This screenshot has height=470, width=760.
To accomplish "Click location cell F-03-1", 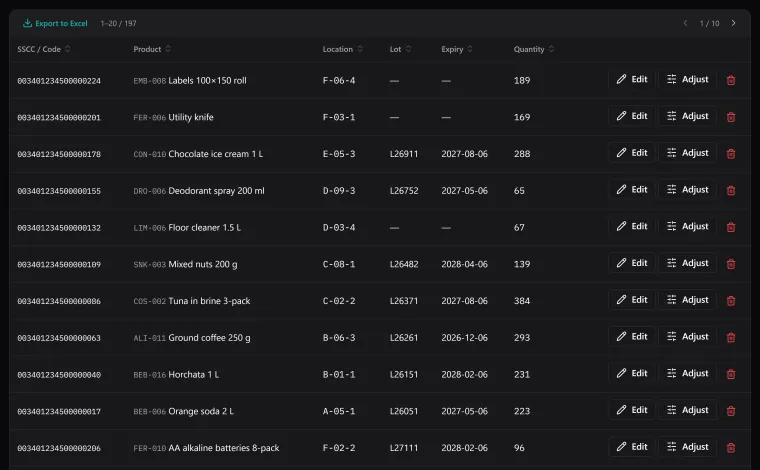I will coord(339,117).
